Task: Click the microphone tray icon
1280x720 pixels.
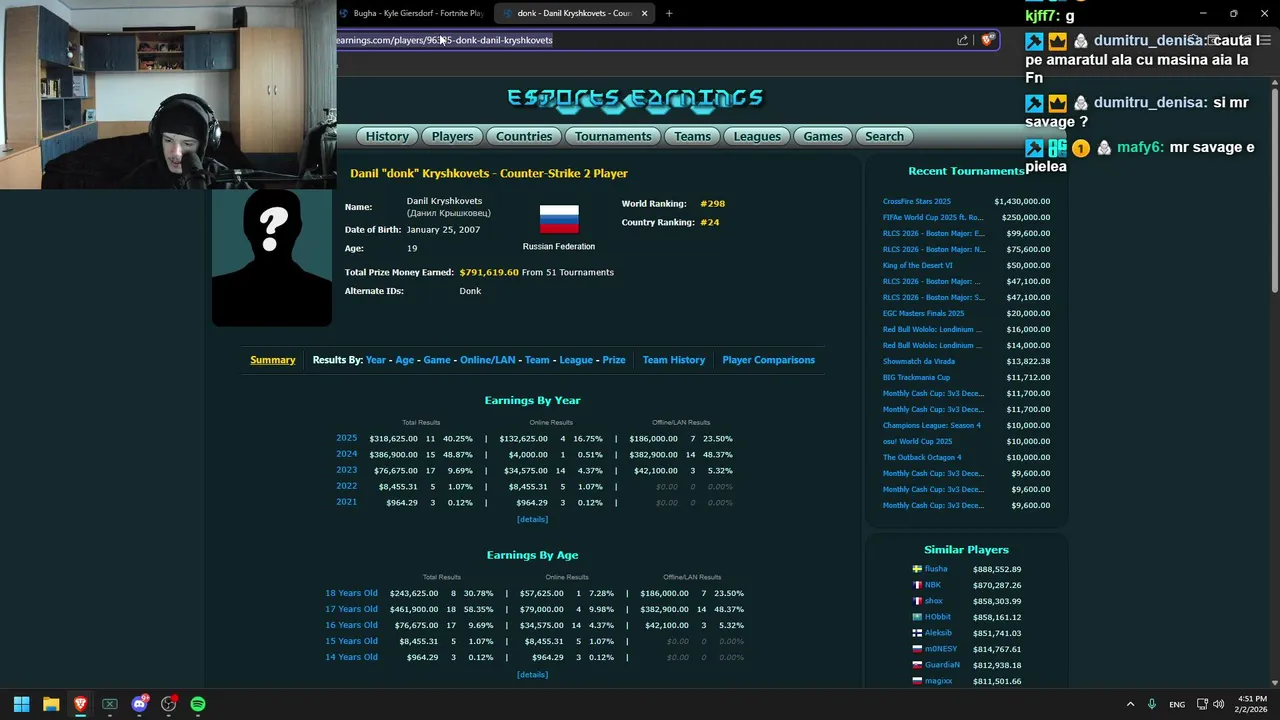Action: click(1152, 704)
